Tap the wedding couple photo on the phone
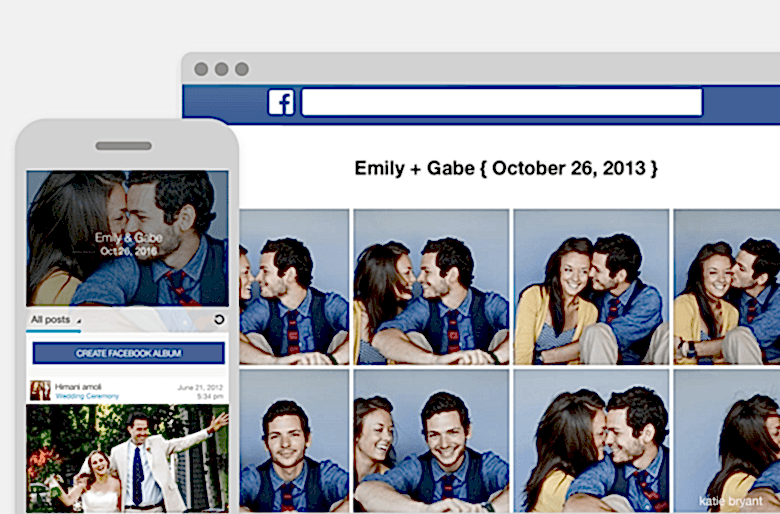 click(x=127, y=458)
